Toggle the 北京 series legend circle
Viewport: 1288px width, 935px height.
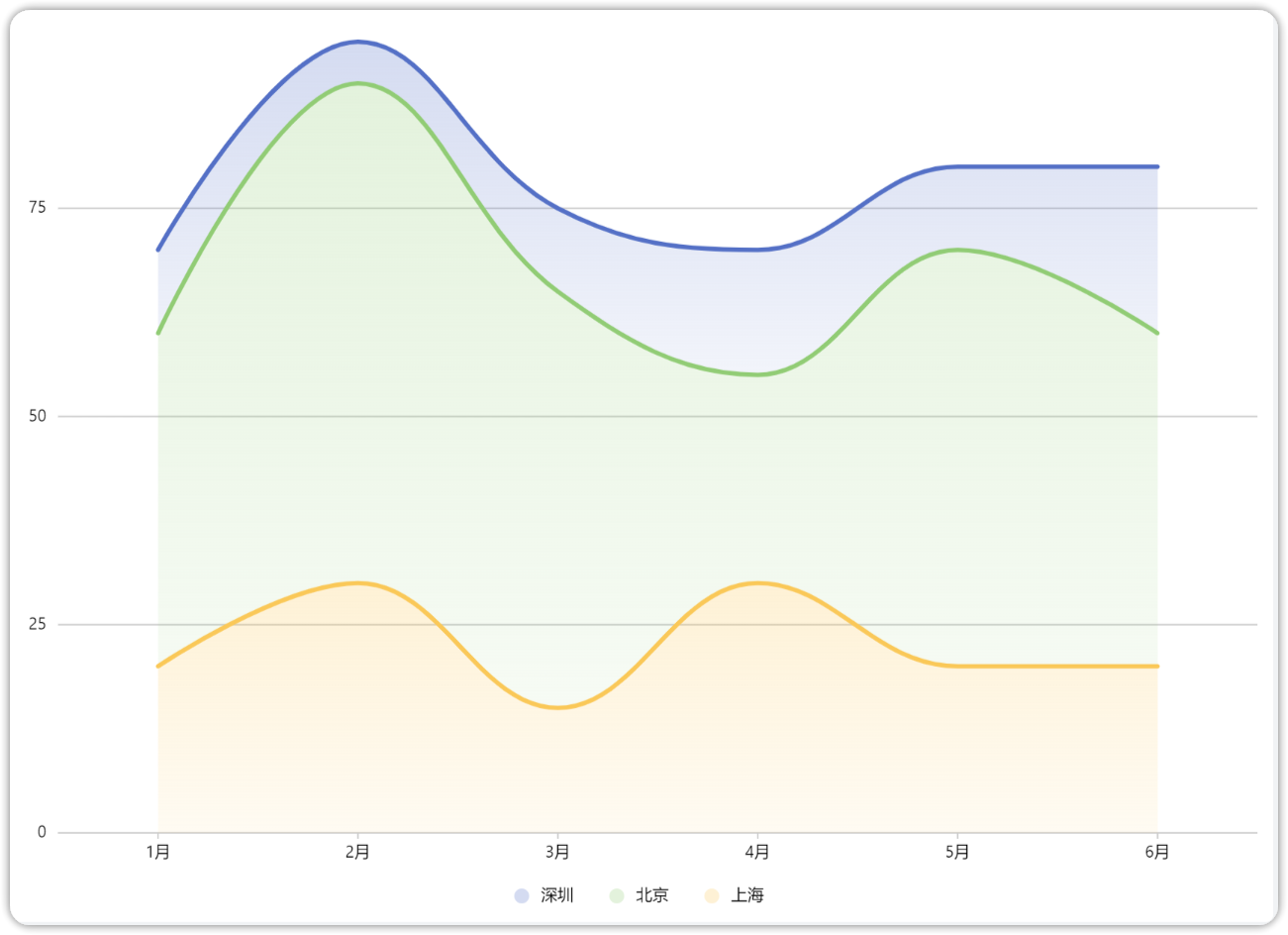(617, 895)
